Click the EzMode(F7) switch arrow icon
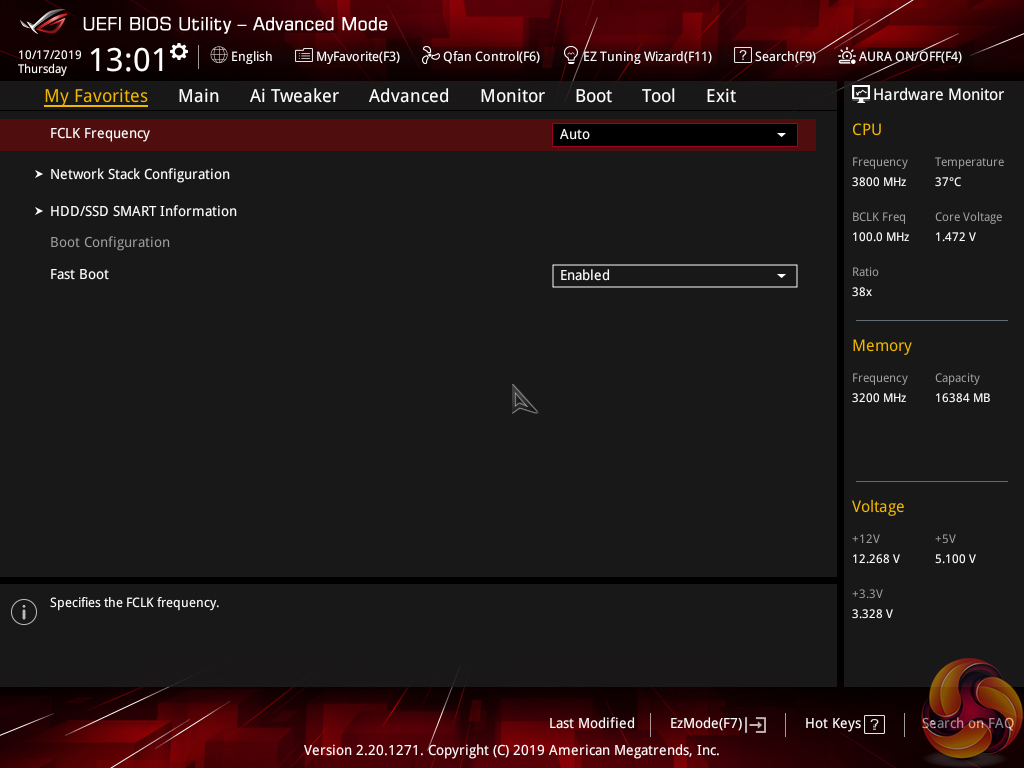This screenshot has width=1024, height=768. point(756,724)
